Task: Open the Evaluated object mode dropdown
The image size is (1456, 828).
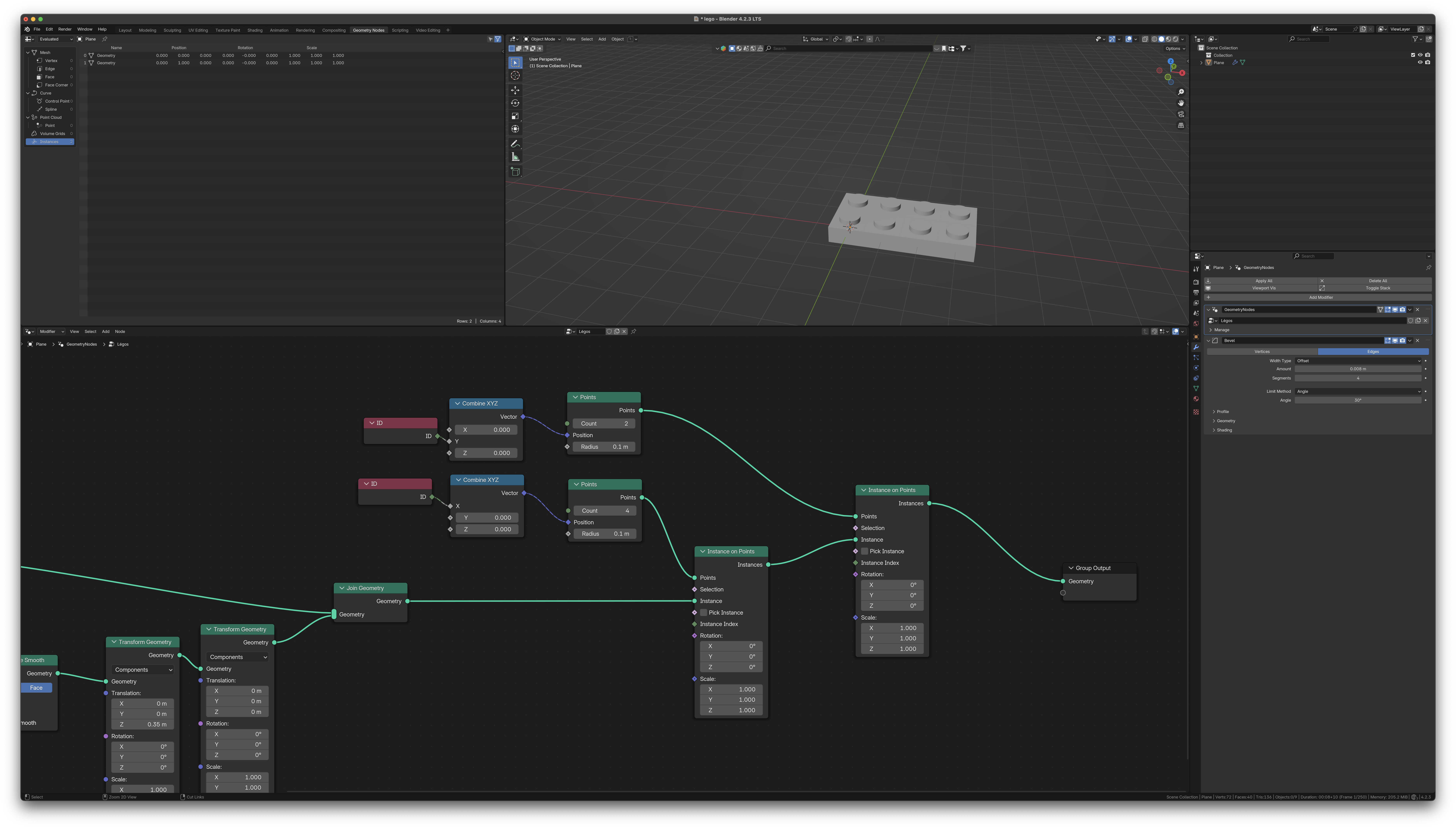Action: 56,39
